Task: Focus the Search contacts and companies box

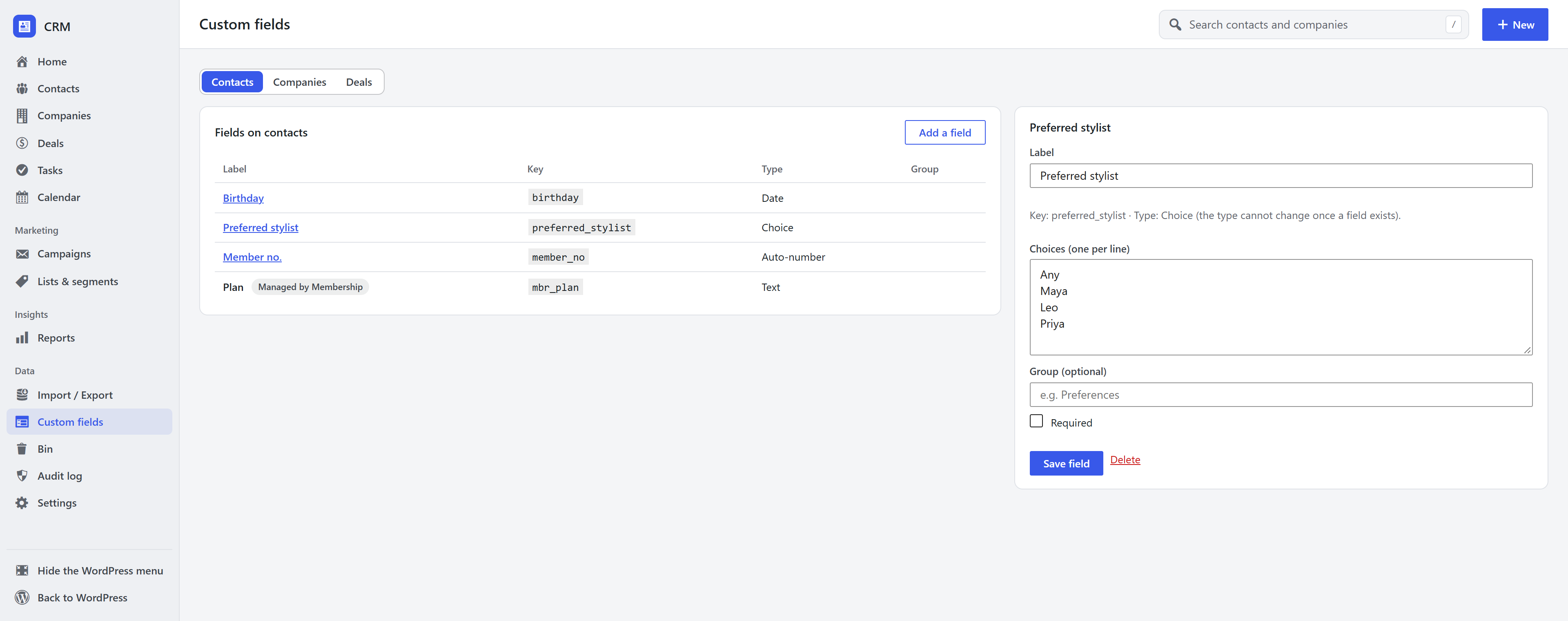Action: (x=1314, y=25)
